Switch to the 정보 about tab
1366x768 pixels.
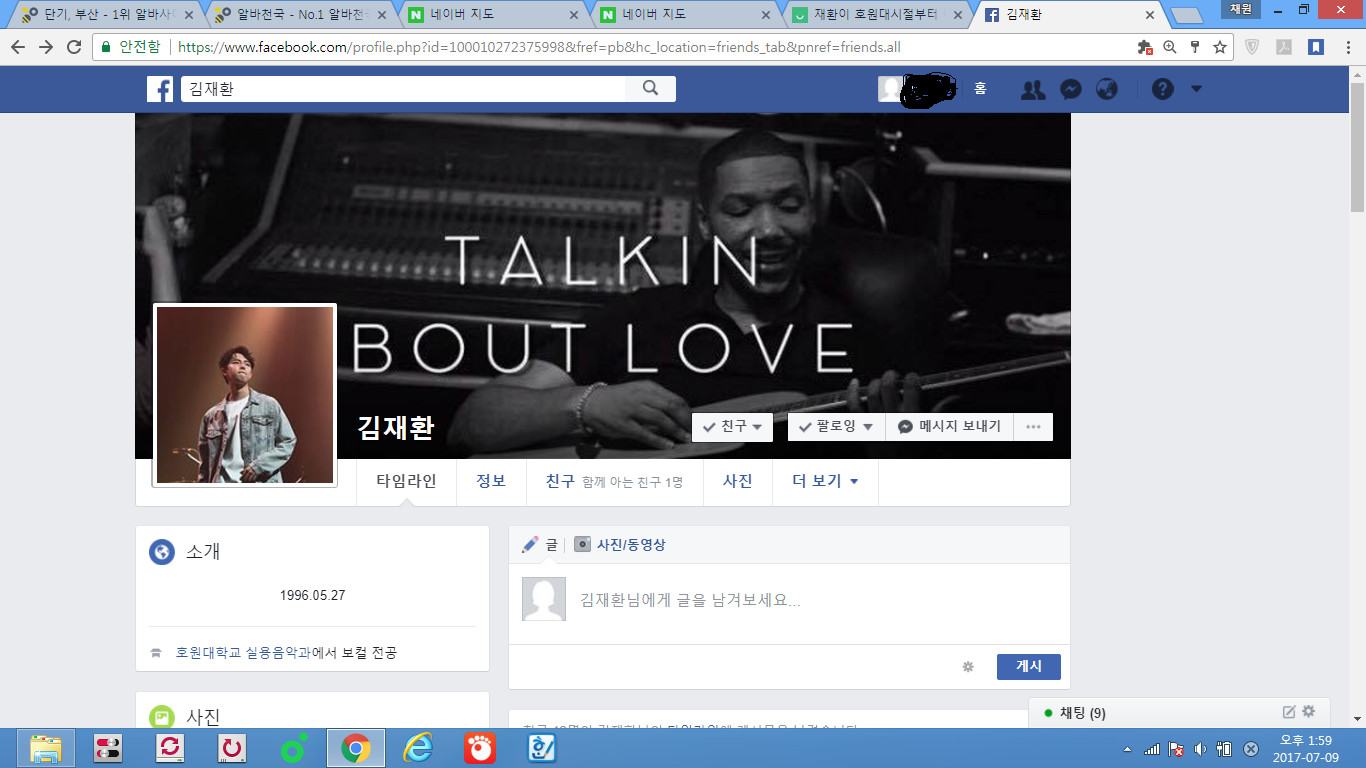tap(491, 481)
